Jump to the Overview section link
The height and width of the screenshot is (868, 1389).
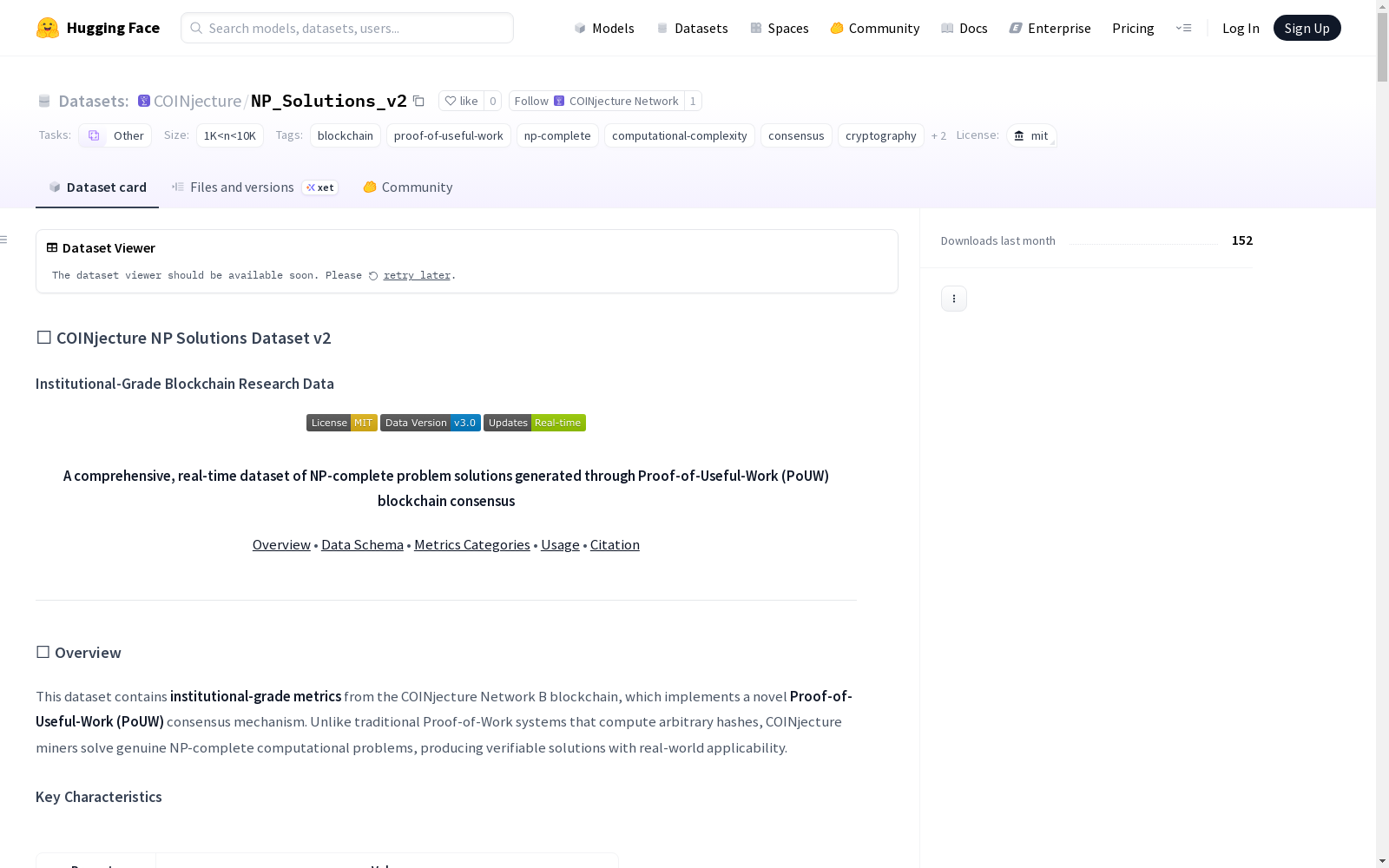pos(281,545)
